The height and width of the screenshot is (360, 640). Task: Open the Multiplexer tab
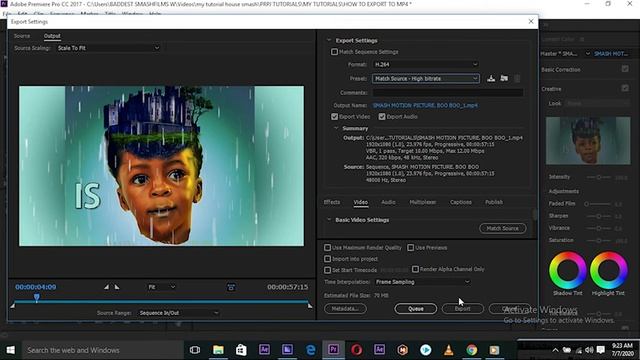tap(423, 202)
